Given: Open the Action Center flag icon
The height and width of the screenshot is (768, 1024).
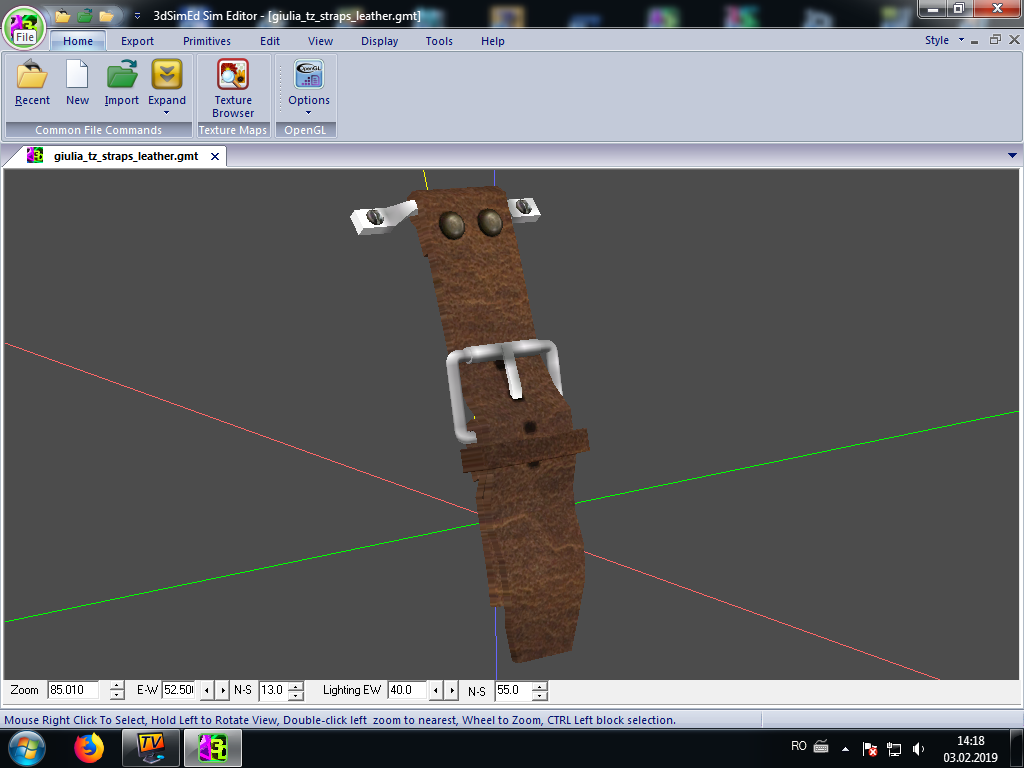Looking at the screenshot, I should click(x=869, y=749).
